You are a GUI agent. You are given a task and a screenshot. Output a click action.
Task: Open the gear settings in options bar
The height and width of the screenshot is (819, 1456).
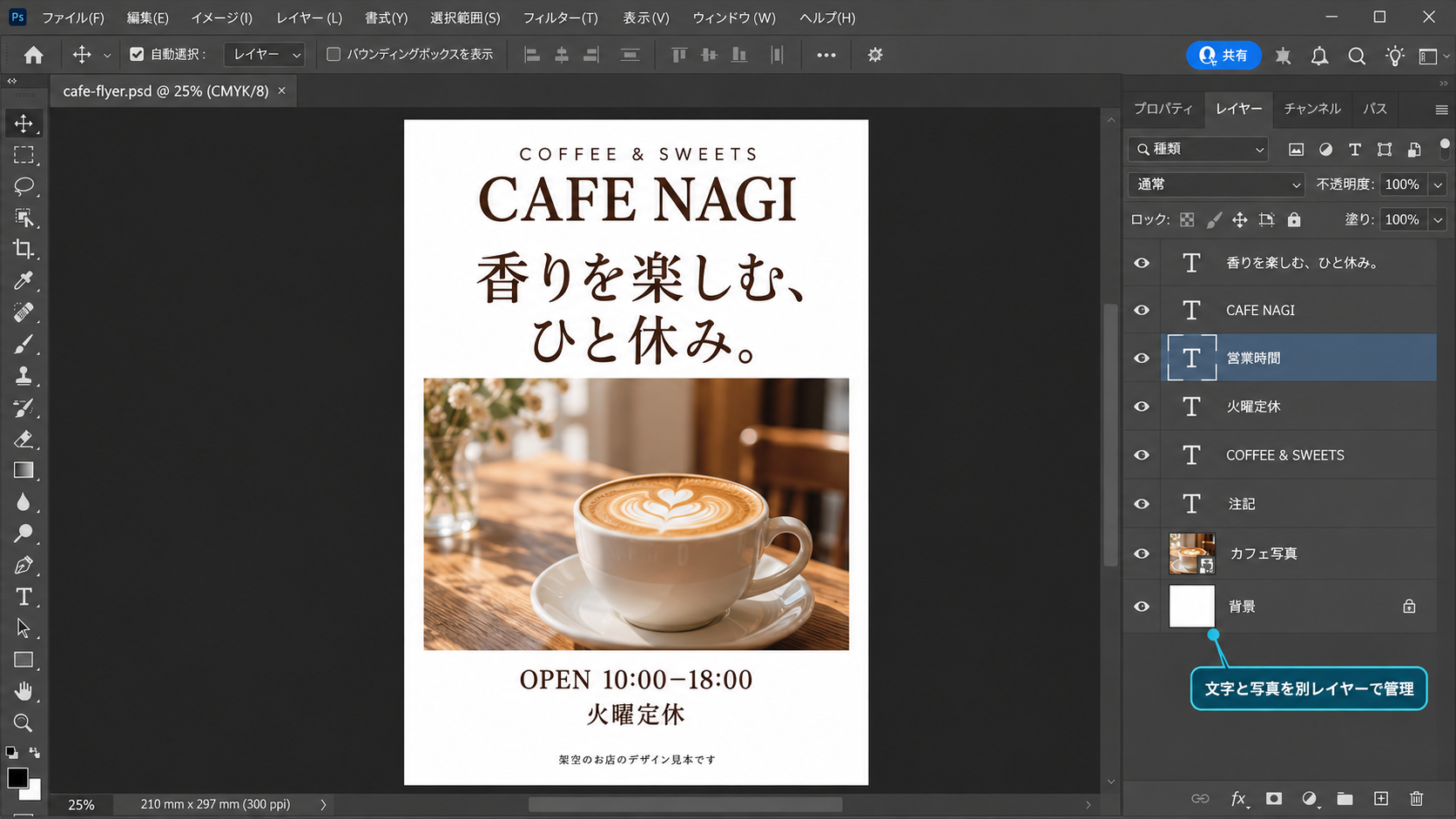(875, 55)
